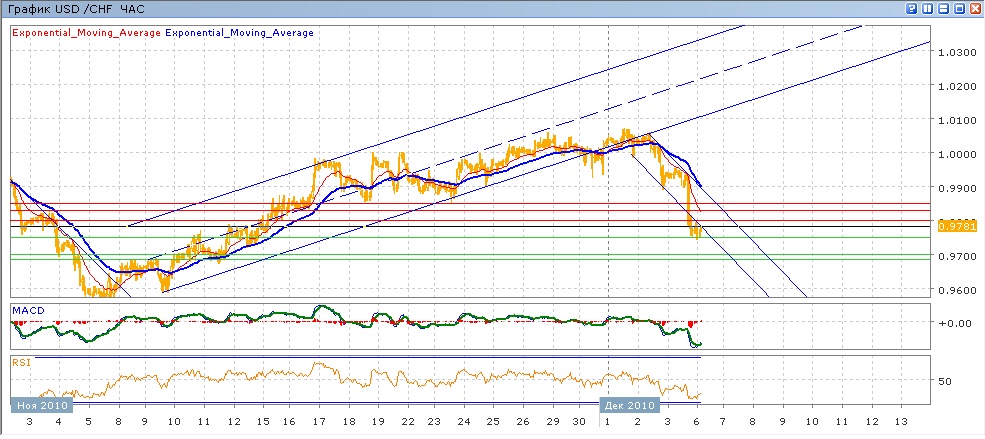
Task: Click the RSI 50 level axis label
Action: pyautogui.click(x=946, y=381)
